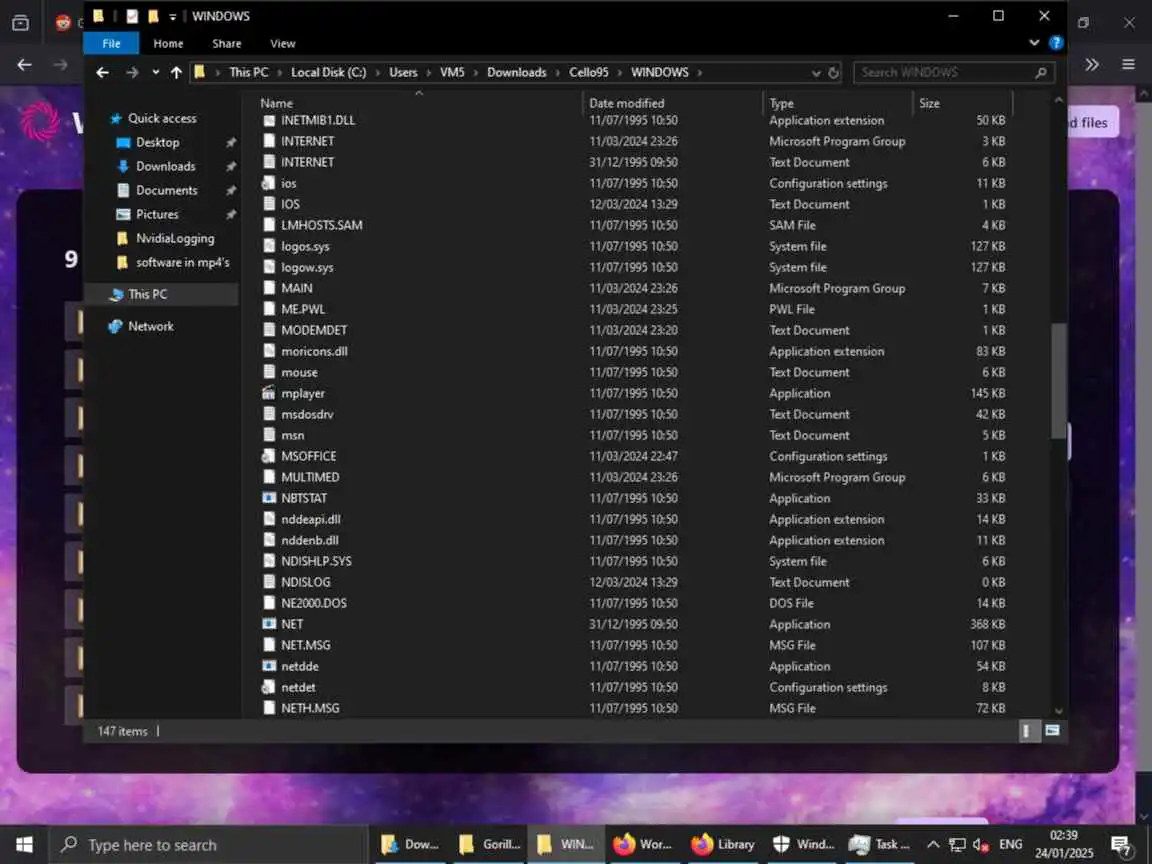Select the NE2000.DOS file
This screenshot has width=1152, height=864.
[x=314, y=603]
